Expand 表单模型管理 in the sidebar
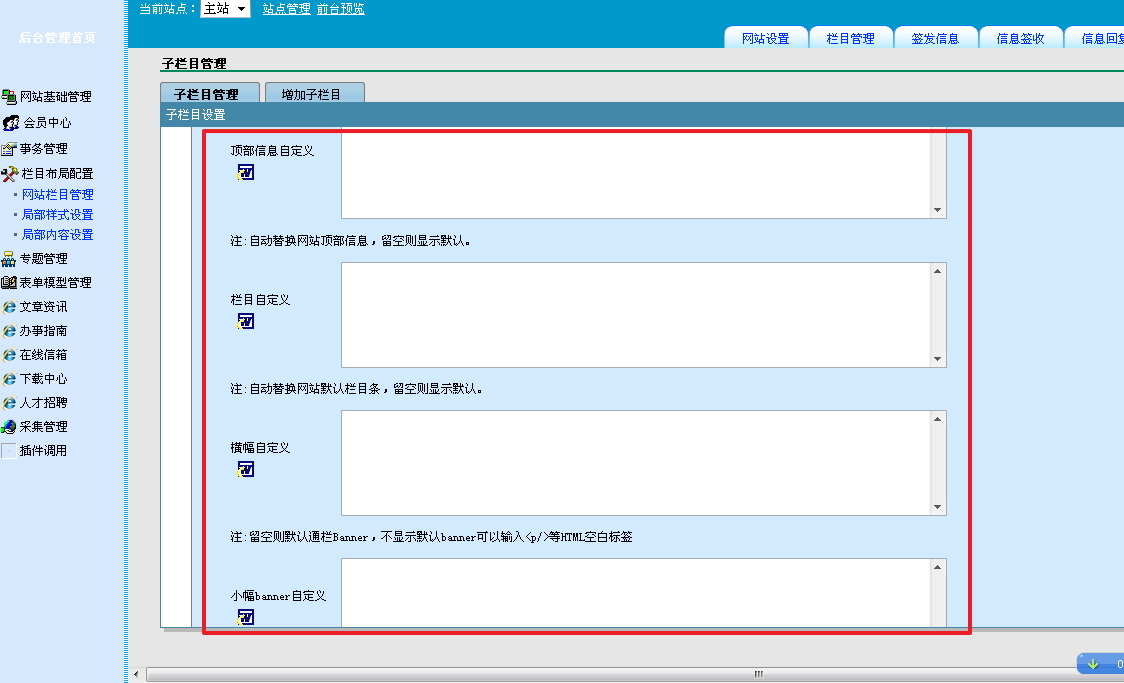 point(55,283)
